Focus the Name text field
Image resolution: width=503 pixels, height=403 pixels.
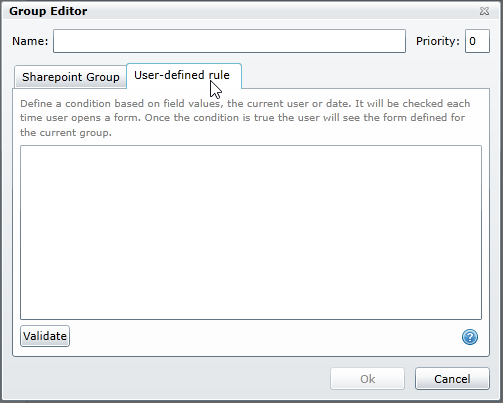[229, 41]
